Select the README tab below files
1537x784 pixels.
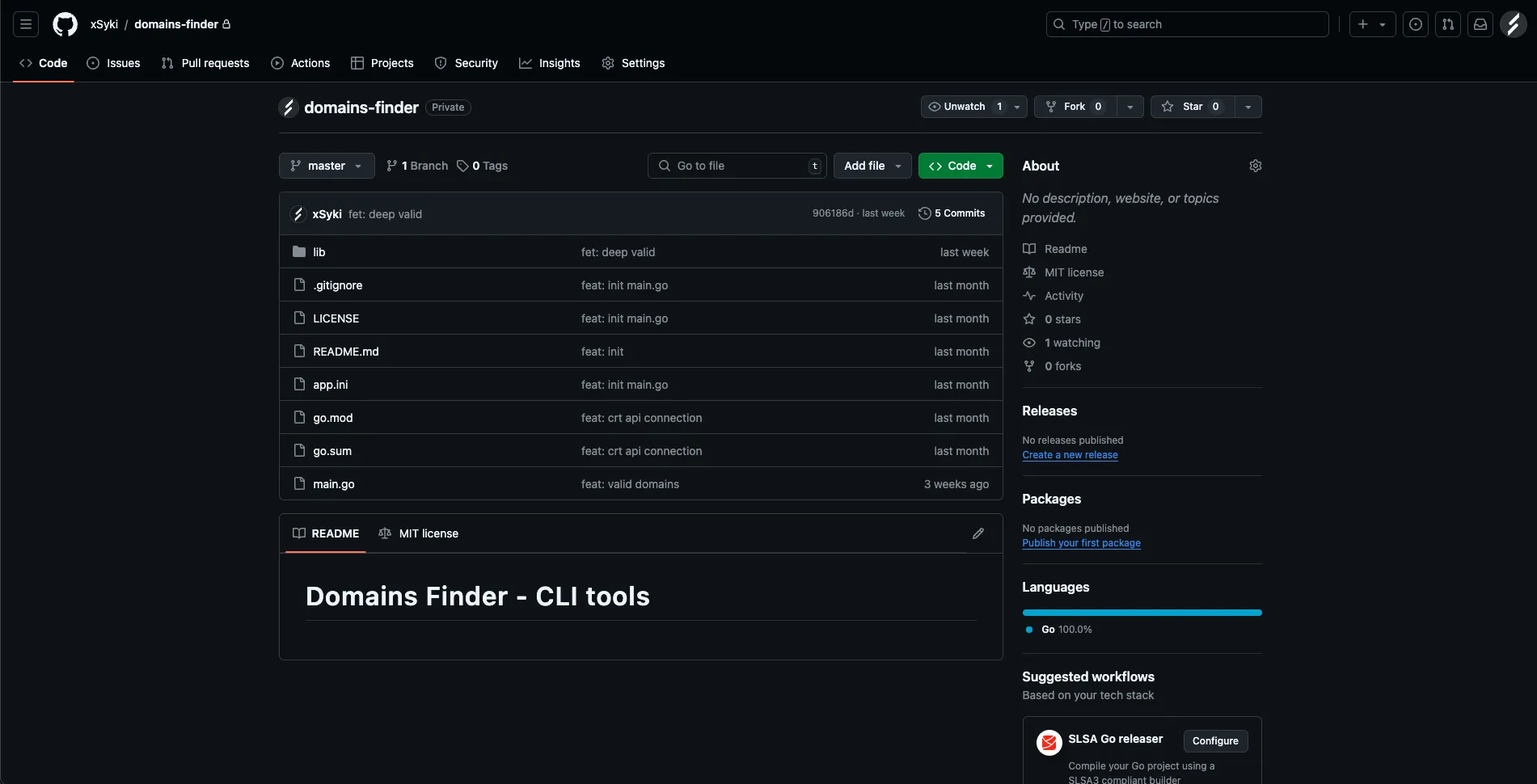tap(326, 533)
